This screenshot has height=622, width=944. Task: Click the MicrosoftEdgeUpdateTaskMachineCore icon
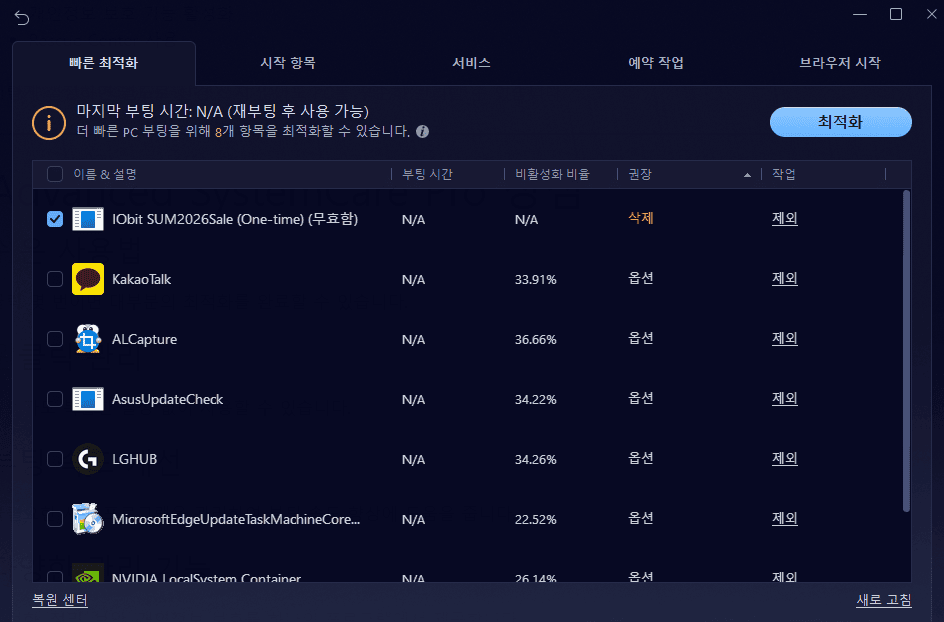coord(88,519)
